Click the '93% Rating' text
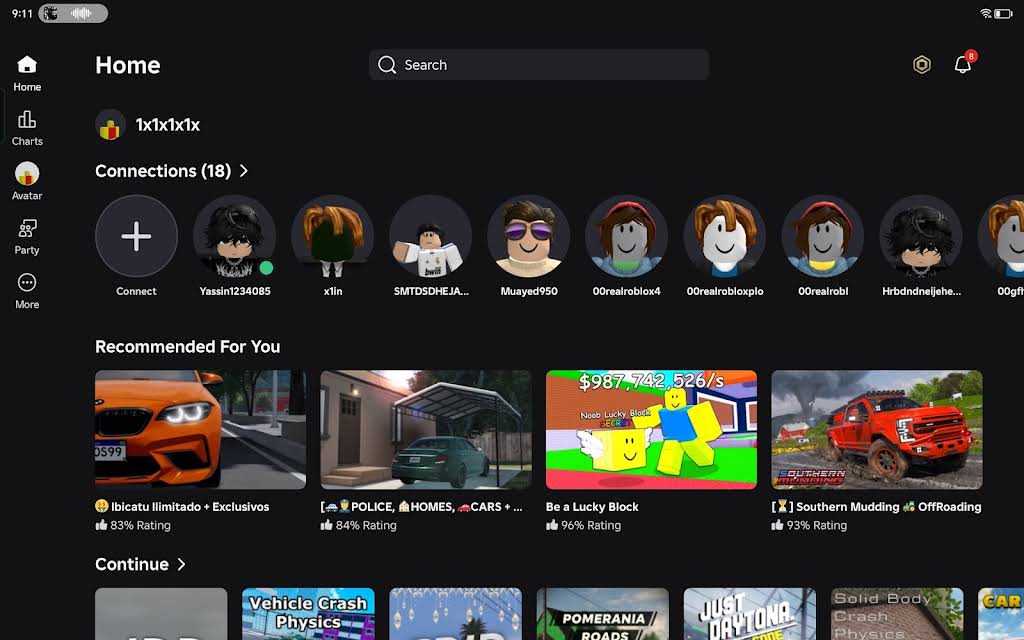The height and width of the screenshot is (640, 1024). 816,525
